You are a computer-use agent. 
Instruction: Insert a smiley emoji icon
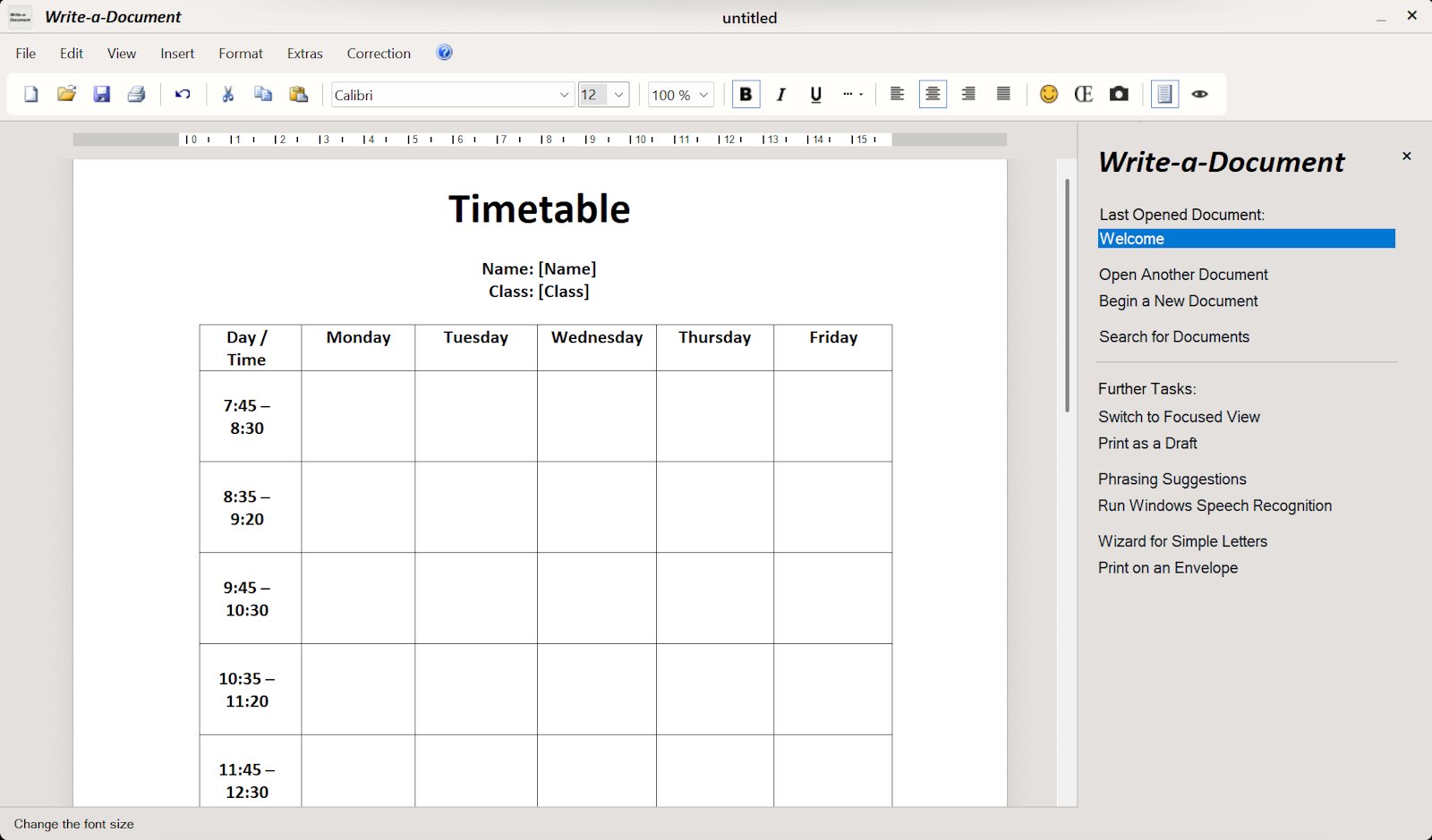[1049, 94]
